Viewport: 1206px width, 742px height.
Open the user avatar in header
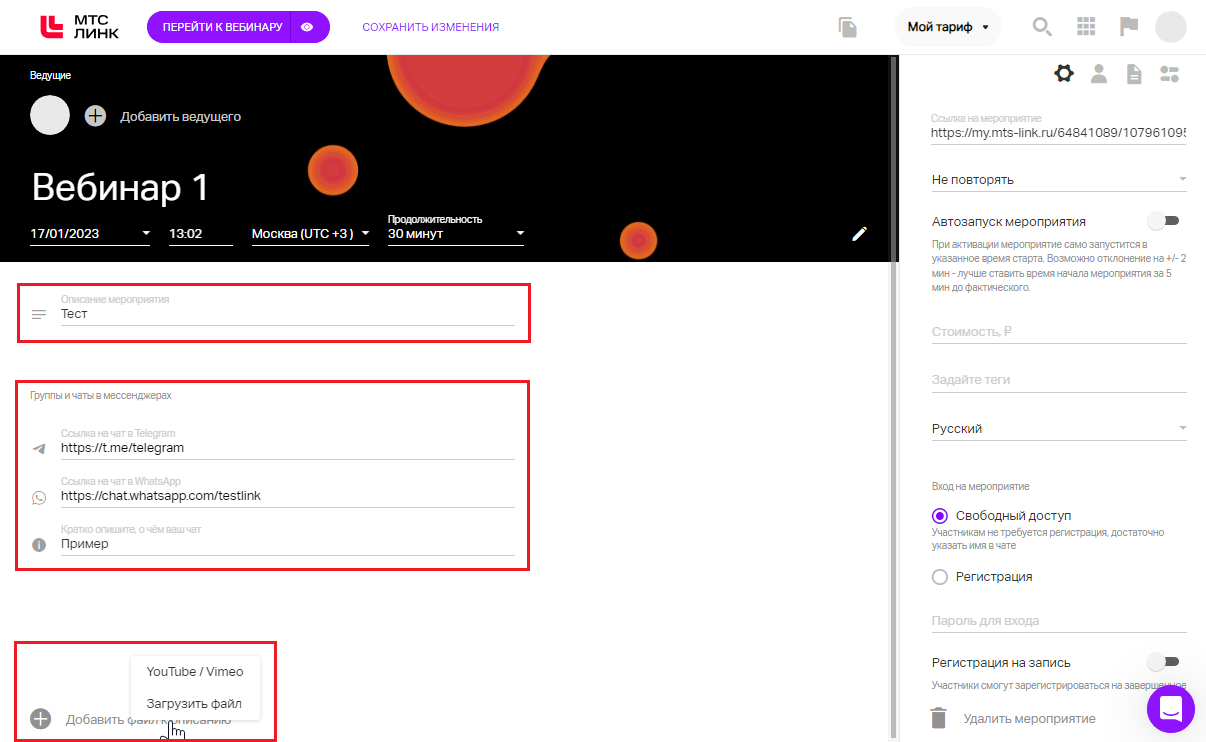[x=1171, y=27]
